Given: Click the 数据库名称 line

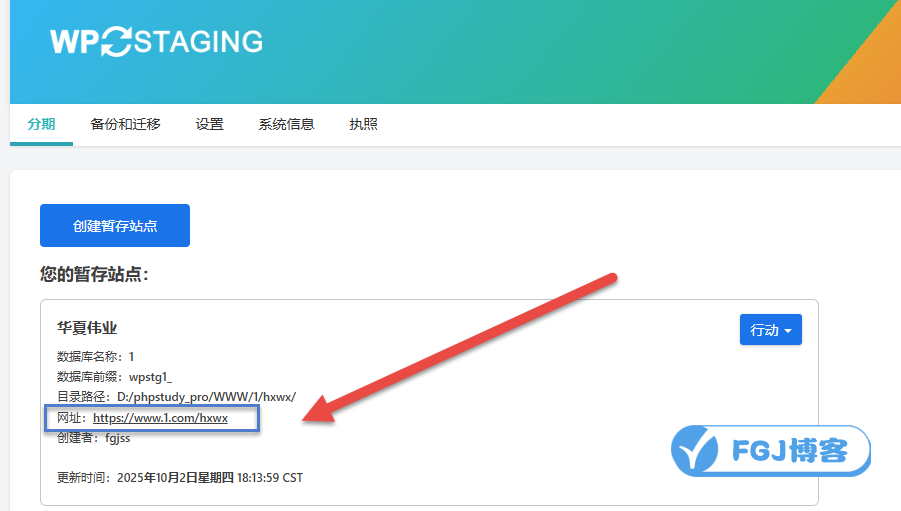Looking at the screenshot, I should tap(96, 356).
